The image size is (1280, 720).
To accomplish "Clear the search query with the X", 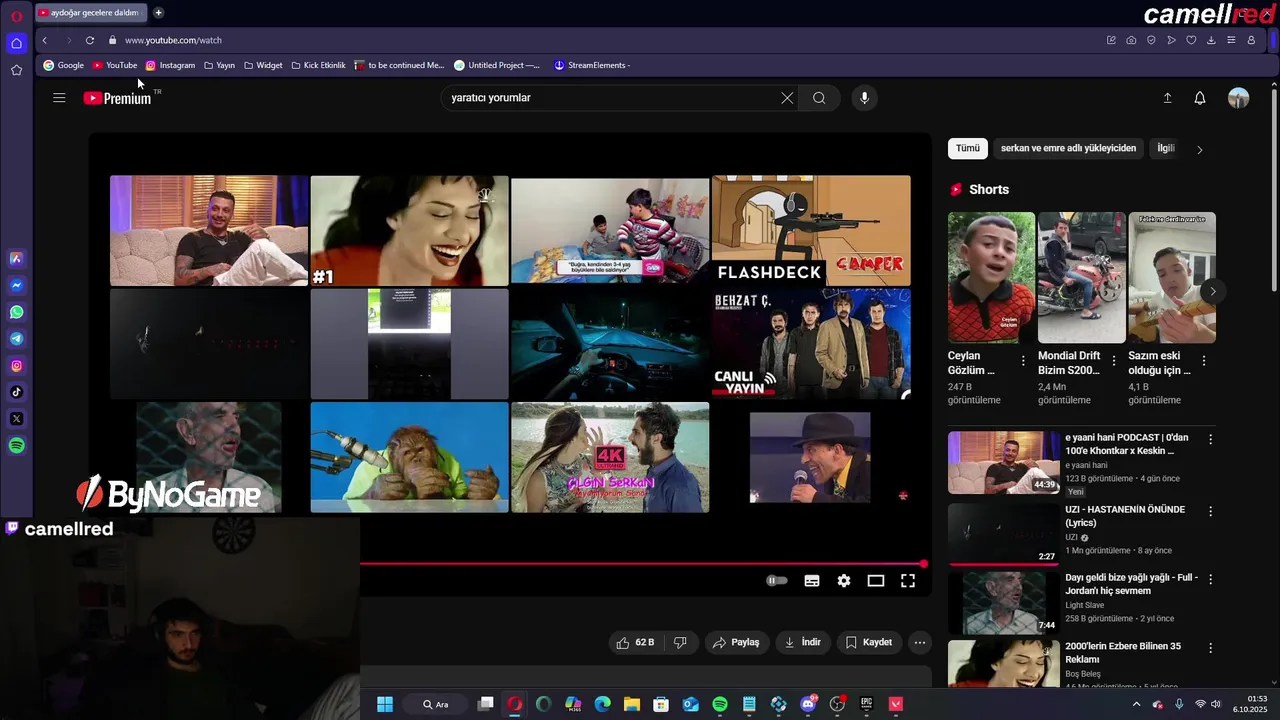I will [x=787, y=98].
